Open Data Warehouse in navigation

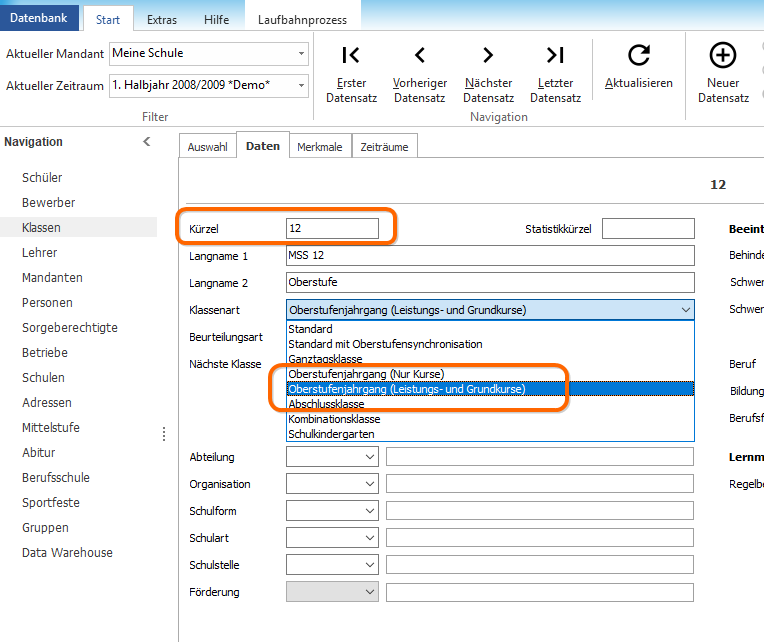pyautogui.click(x=67, y=552)
